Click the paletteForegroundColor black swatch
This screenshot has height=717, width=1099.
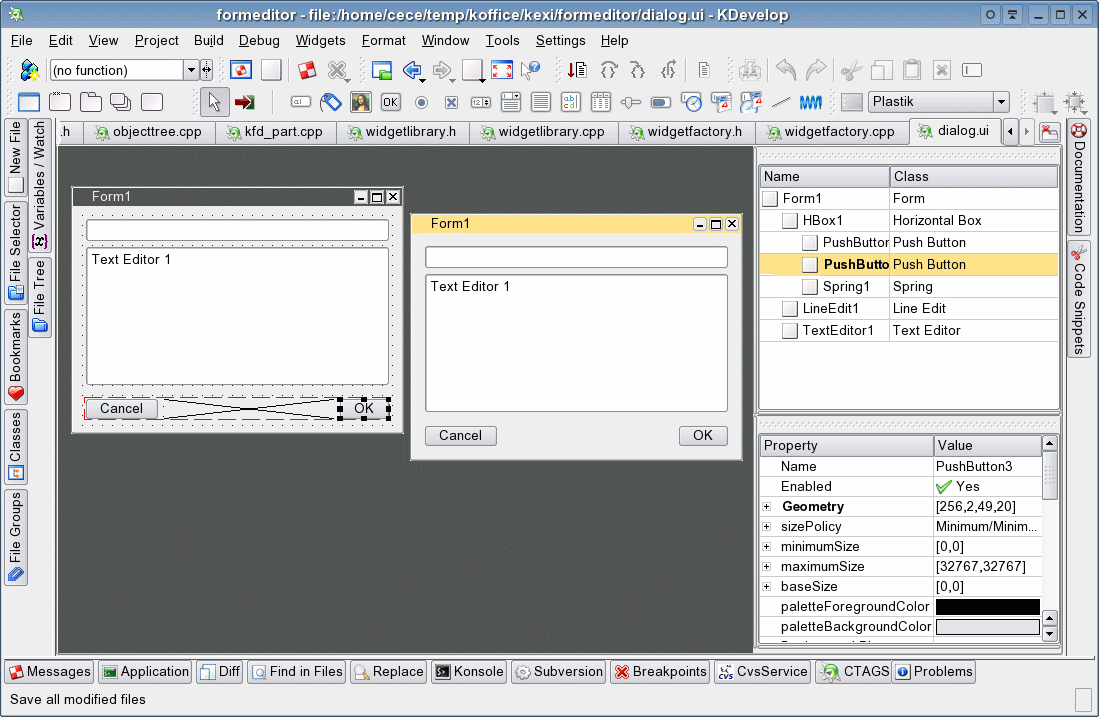click(987, 607)
